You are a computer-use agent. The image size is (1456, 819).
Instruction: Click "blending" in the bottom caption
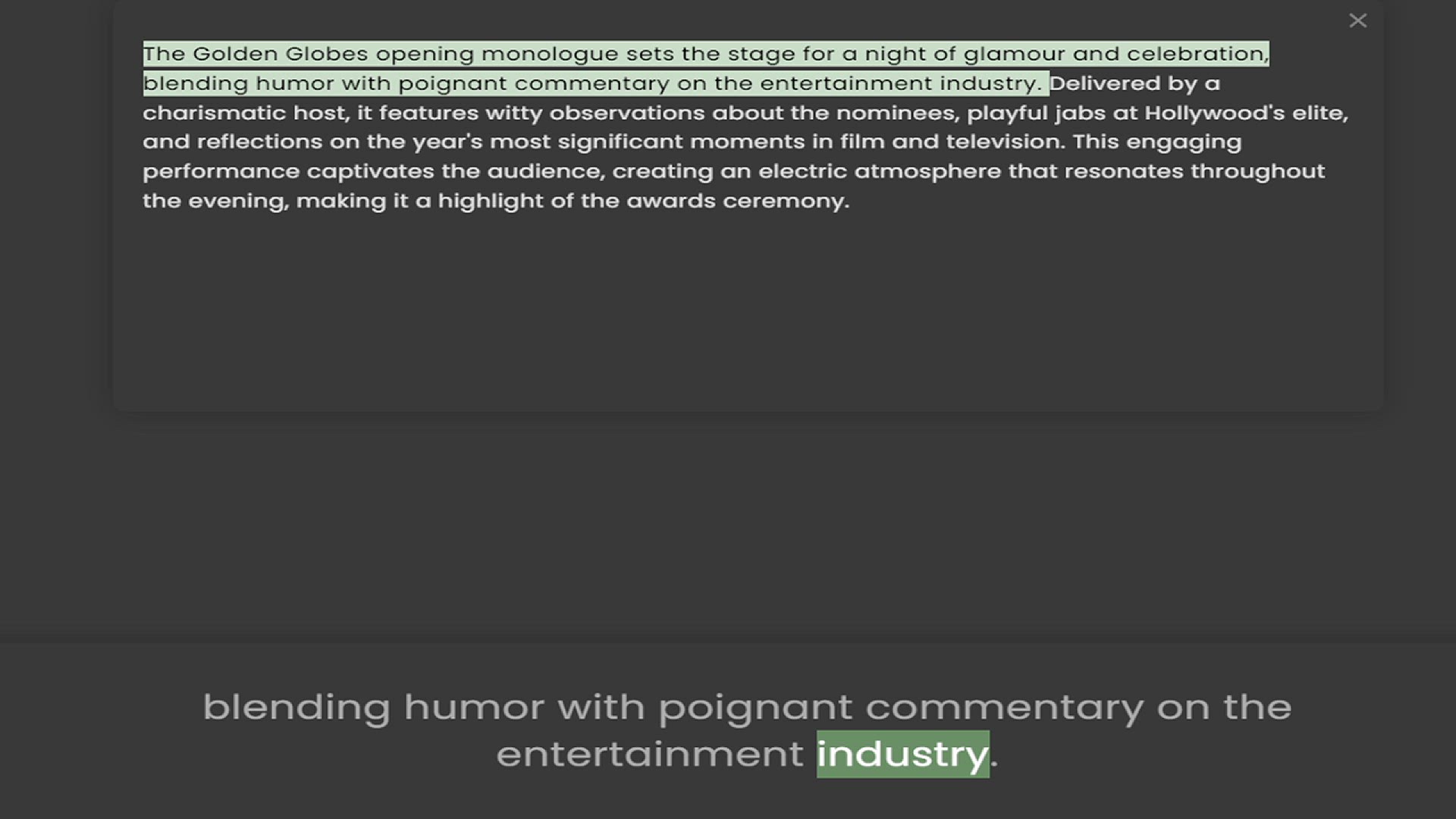[x=297, y=708]
